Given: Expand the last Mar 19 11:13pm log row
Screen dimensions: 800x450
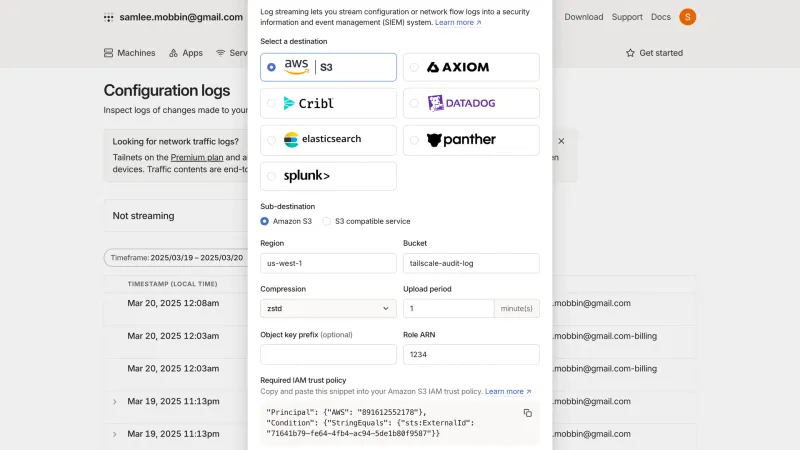Looking at the screenshot, I should point(115,434).
